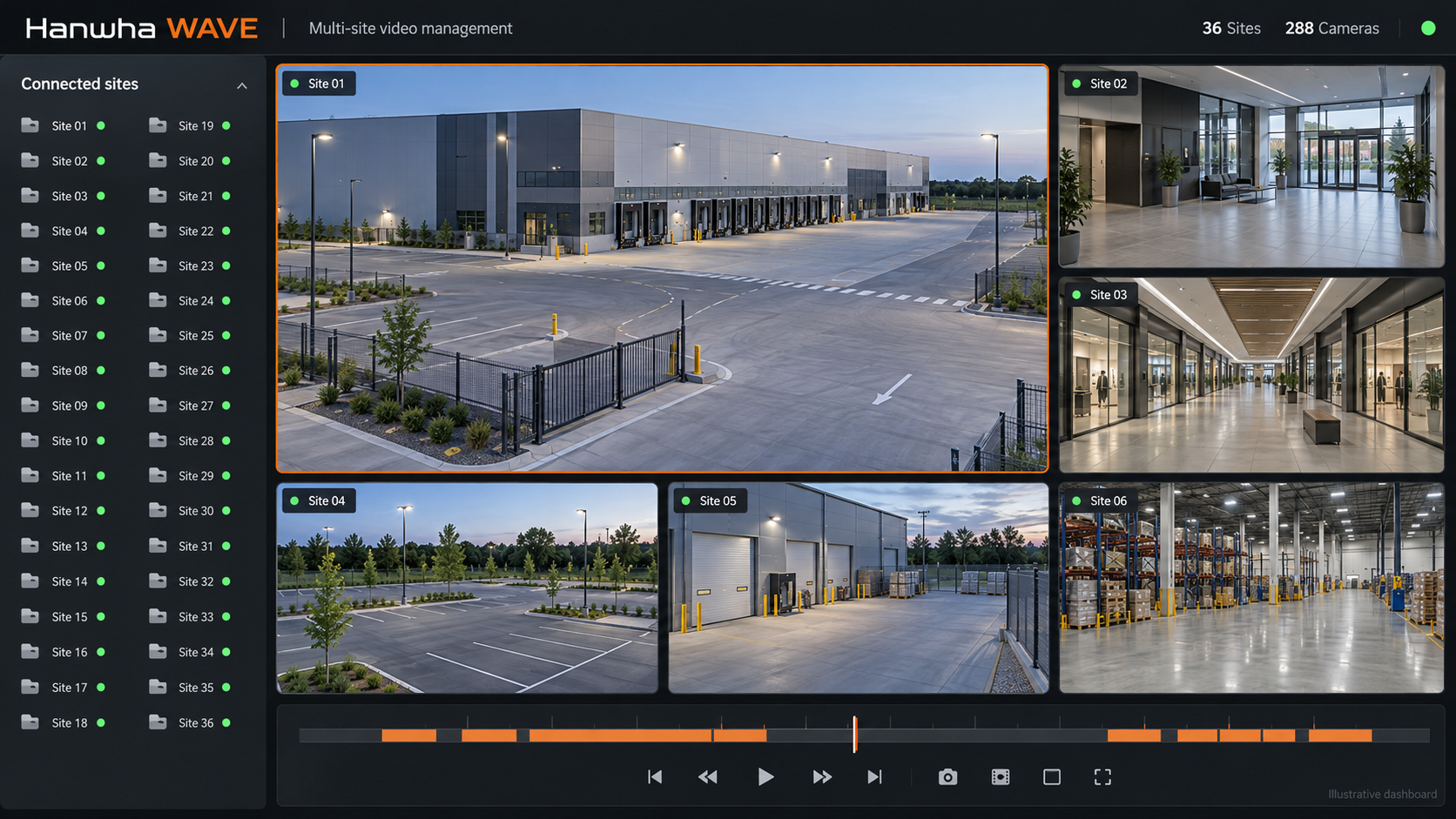Fast-forward the video playback
1456x819 pixels.
[822, 776]
